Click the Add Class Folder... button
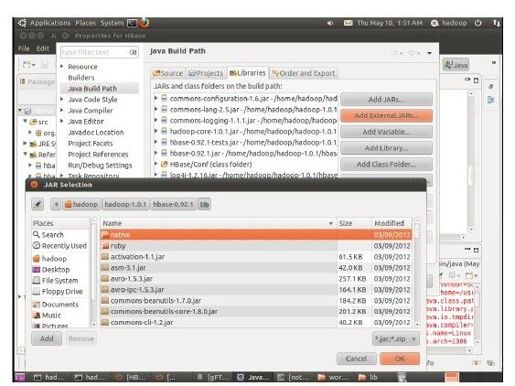 point(386,164)
